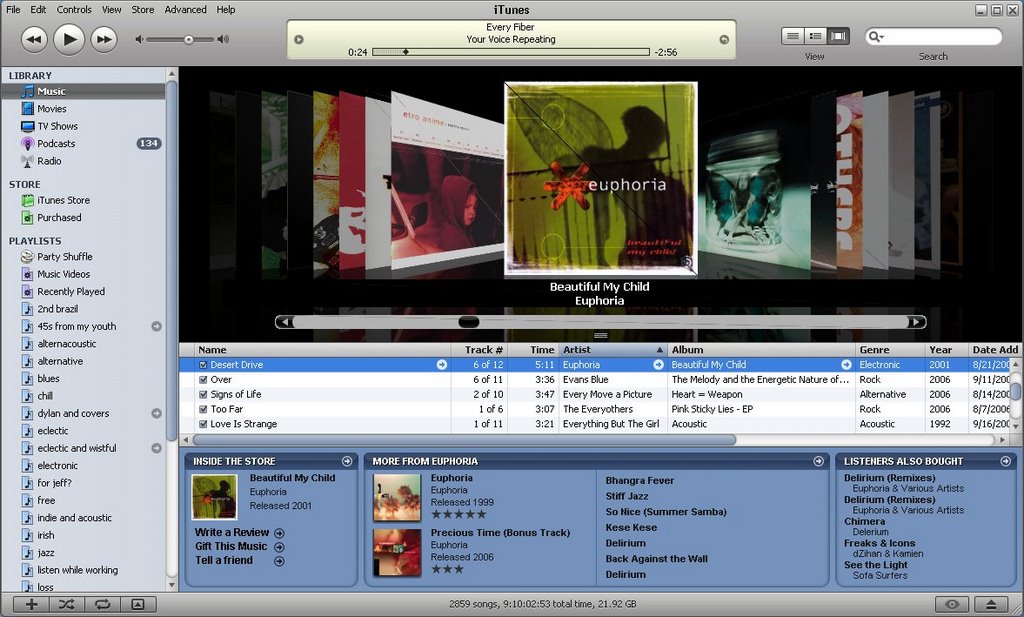Open the Bhangra Fever song link
The image size is (1024, 617).
pyautogui.click(x=639, y=481)
